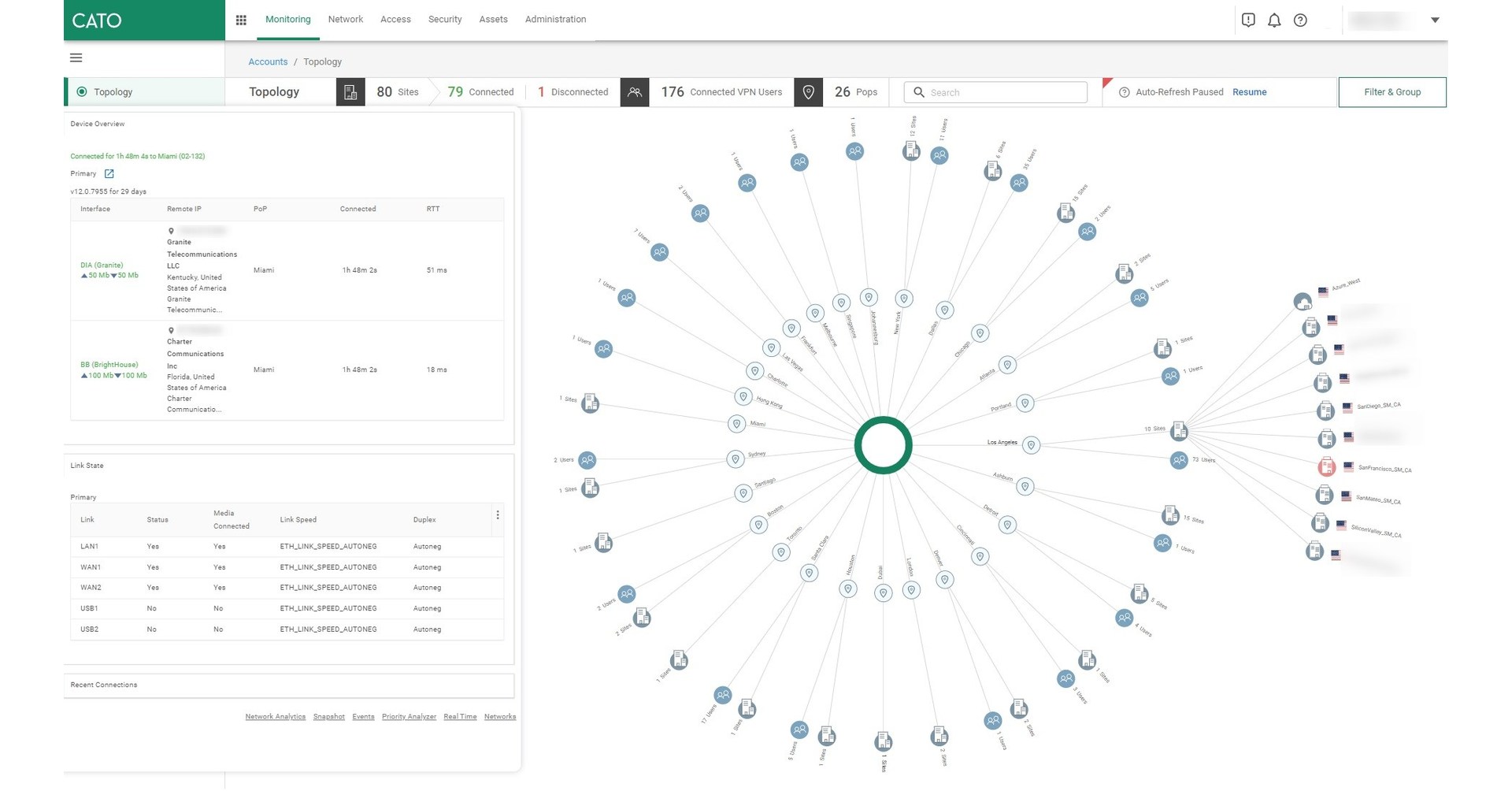Open the Filter & Group panel
The image size is (1512, 791).
pos(1392,92)
